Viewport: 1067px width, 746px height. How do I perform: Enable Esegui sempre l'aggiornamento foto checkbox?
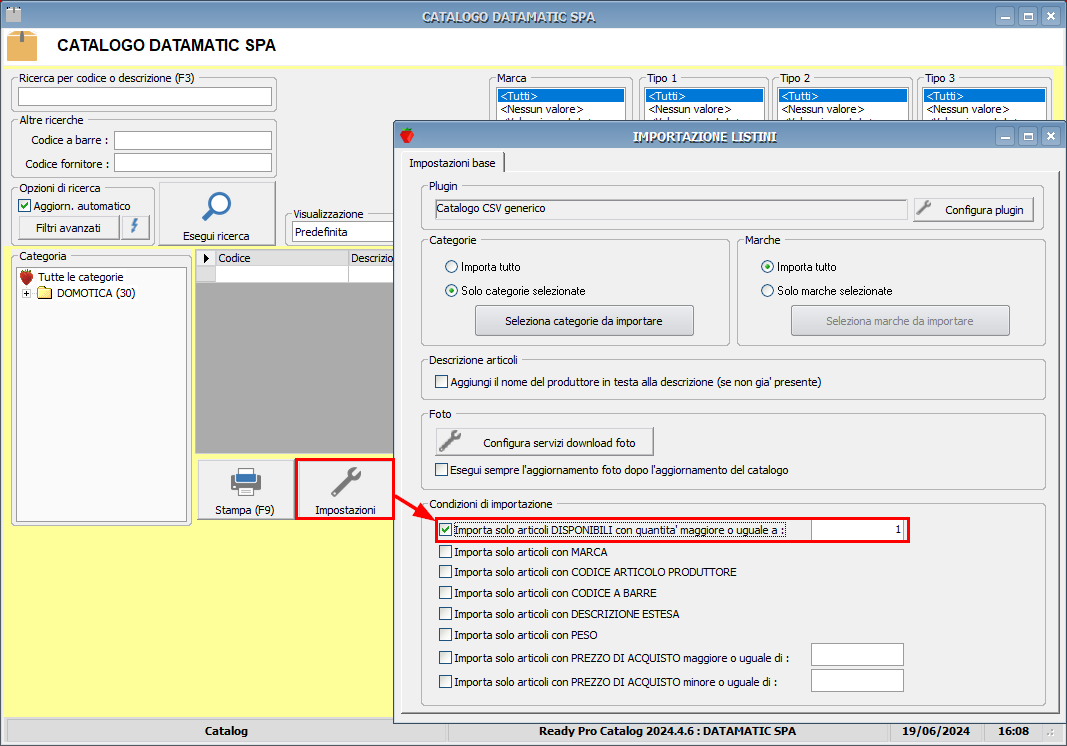[442, 470]
